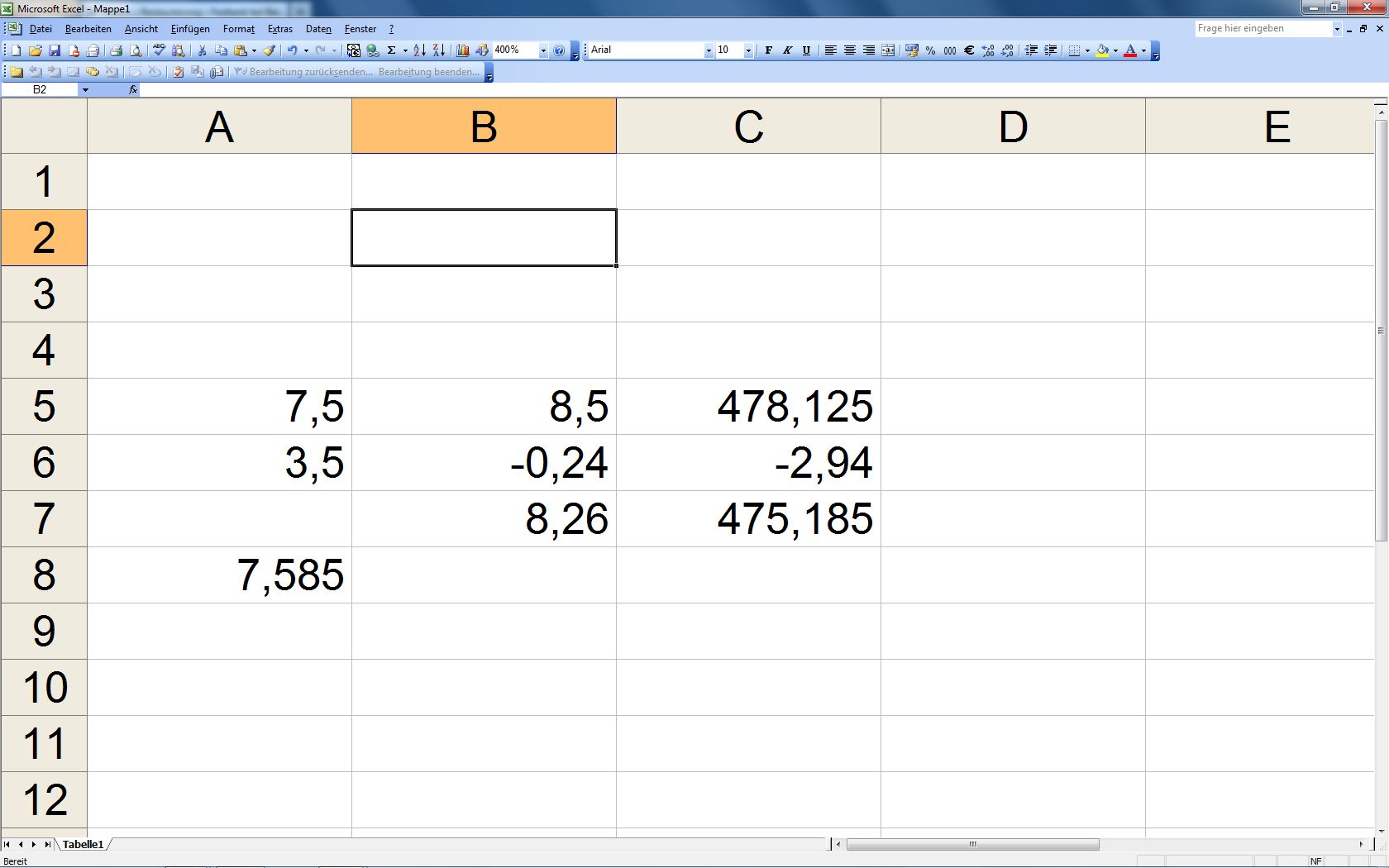Toggle italic formatting (K button)
The width and height of the screenshot is (1389, 868).
[787, 50]
